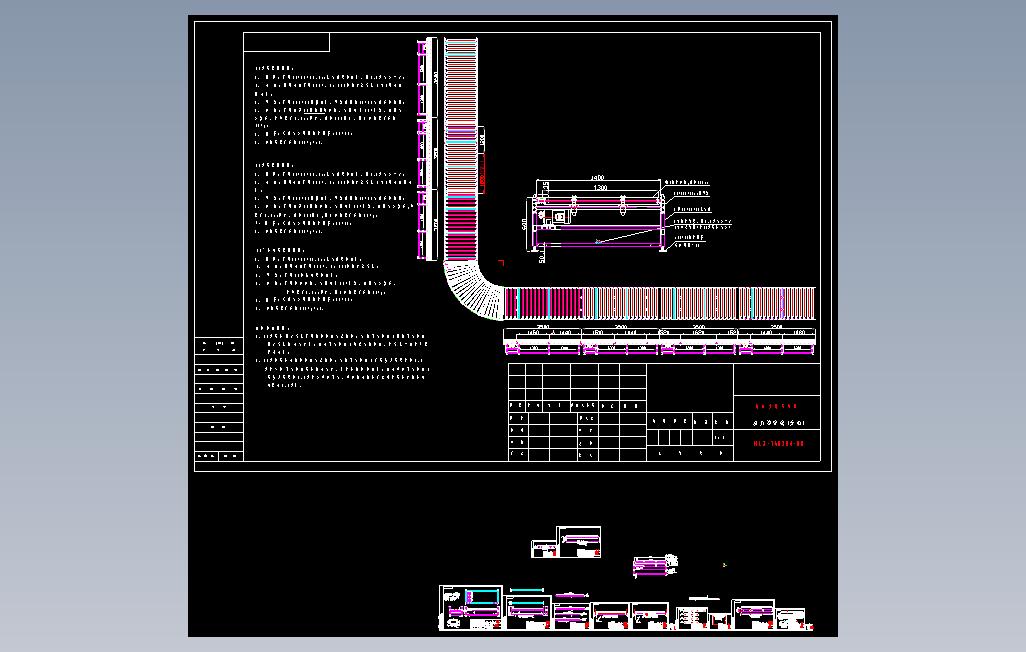1026x652 pixels.
Task: Select the 50 dimension below the conveyor leg
Action: (542, 259)
